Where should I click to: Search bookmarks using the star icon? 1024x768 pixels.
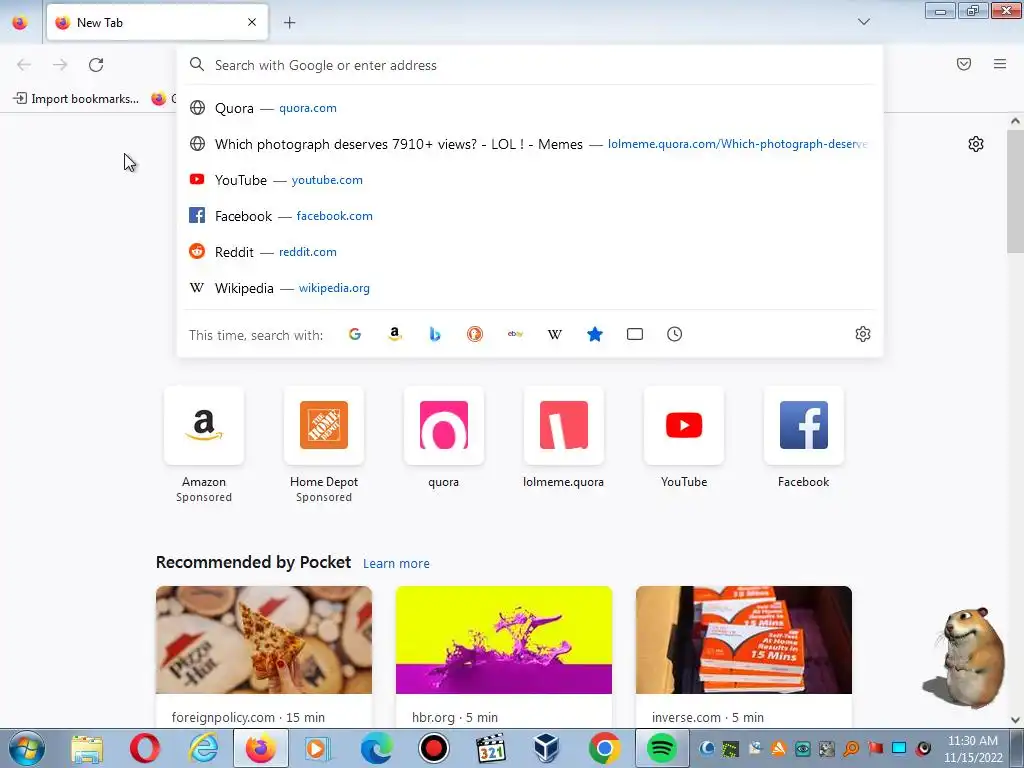tap(594, 334)
